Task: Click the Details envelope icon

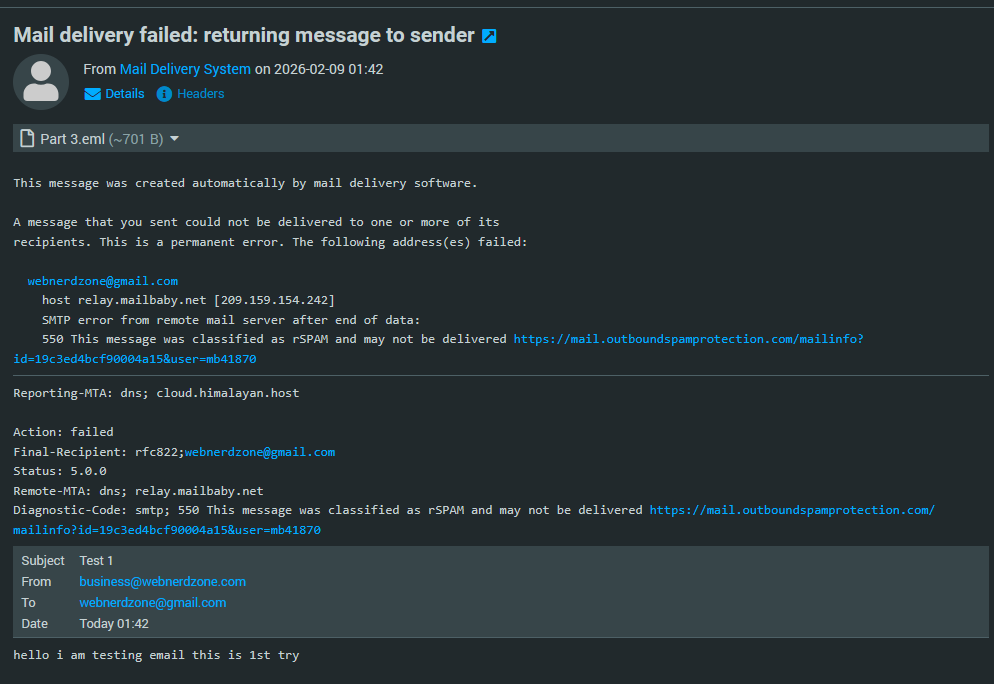Action: point(93,94)
